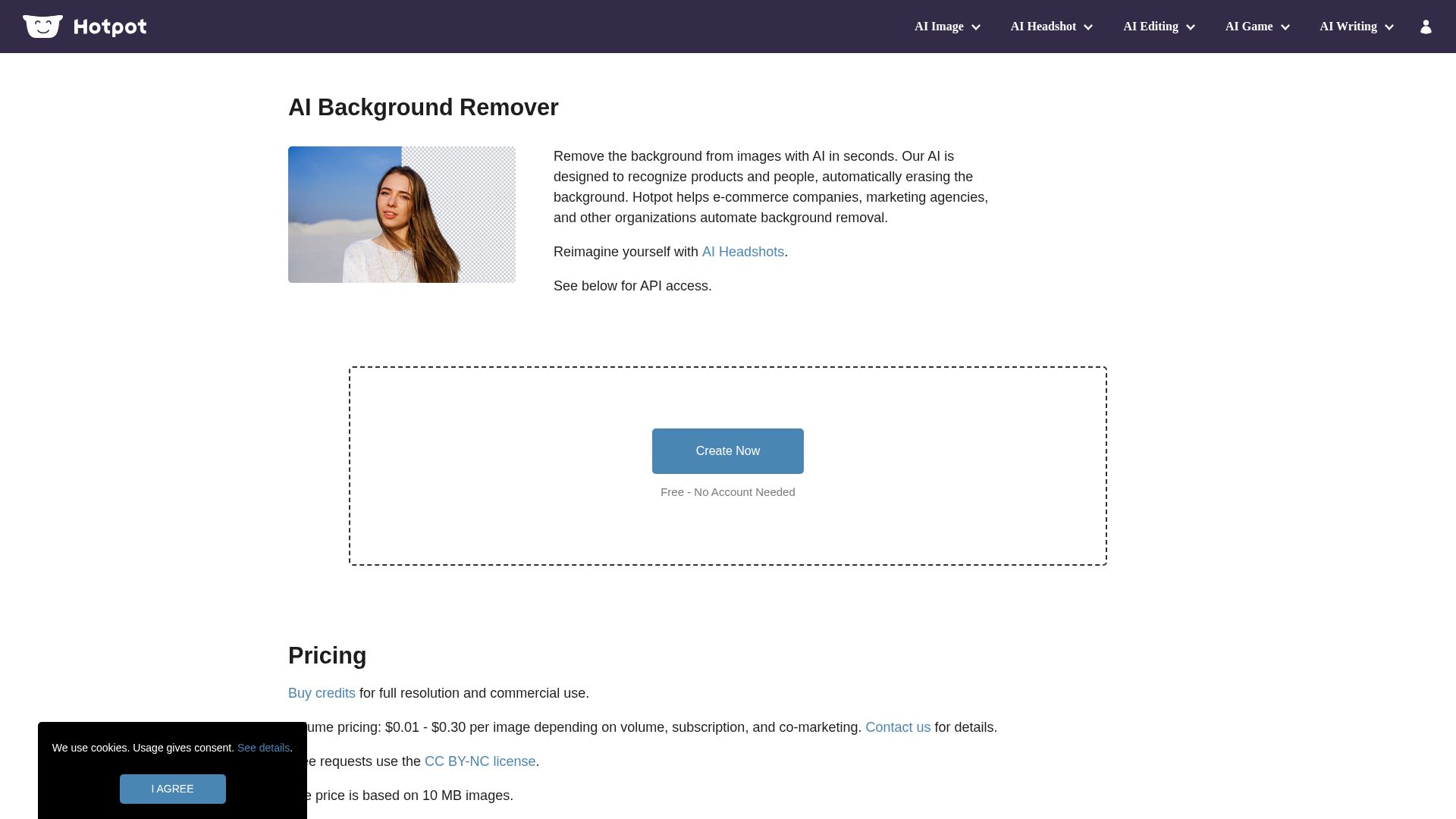
Task: Expand the AI Editing chevron arrow
Action: pyautogui.click(x=1191, y=27)
